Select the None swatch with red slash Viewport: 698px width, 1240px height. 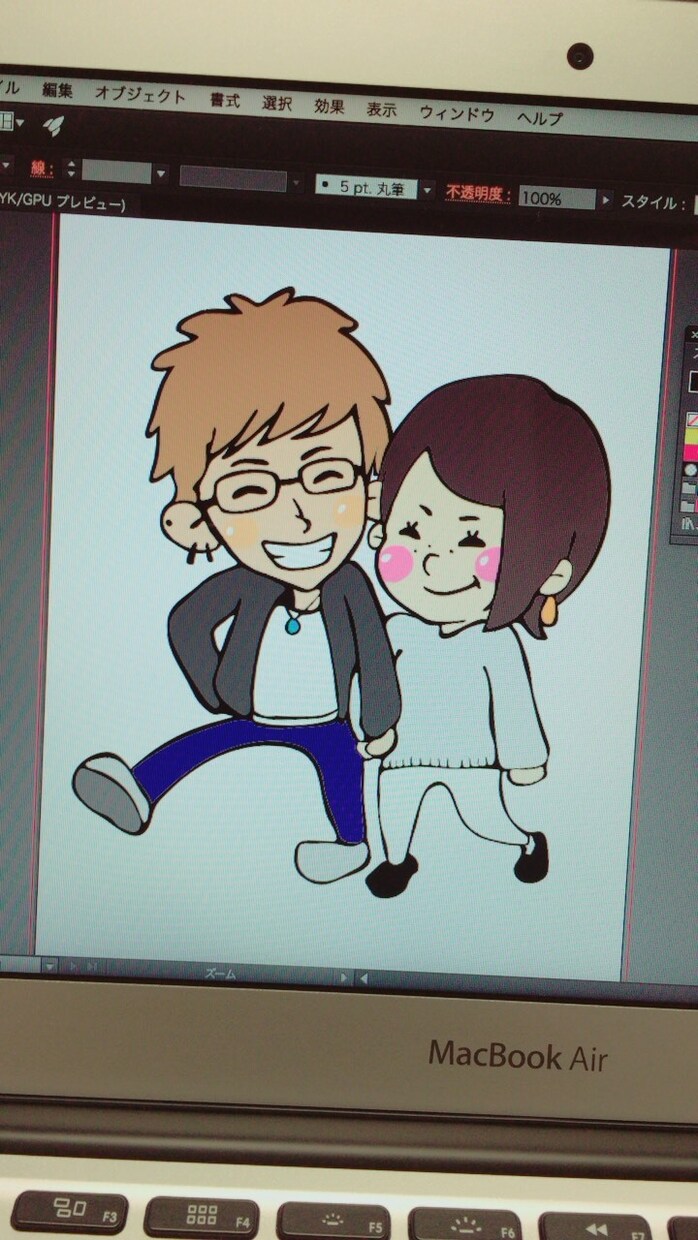tap(691, 421)
